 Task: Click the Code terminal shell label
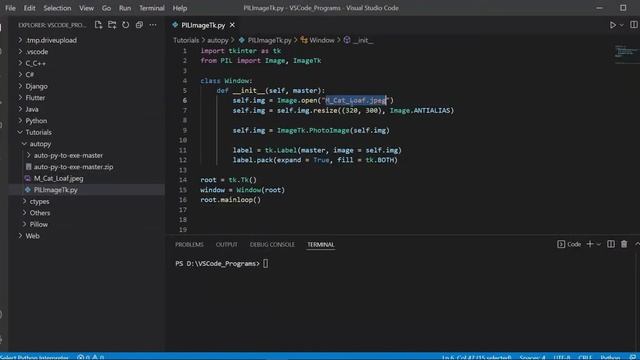[569, 244]
